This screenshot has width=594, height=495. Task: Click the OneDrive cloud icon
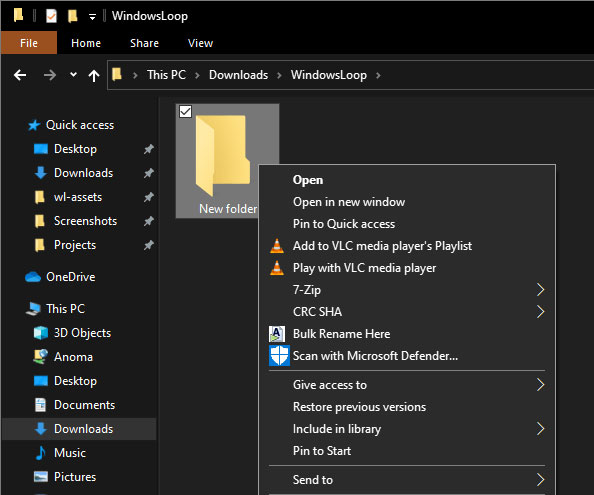[x=33, y=277]
